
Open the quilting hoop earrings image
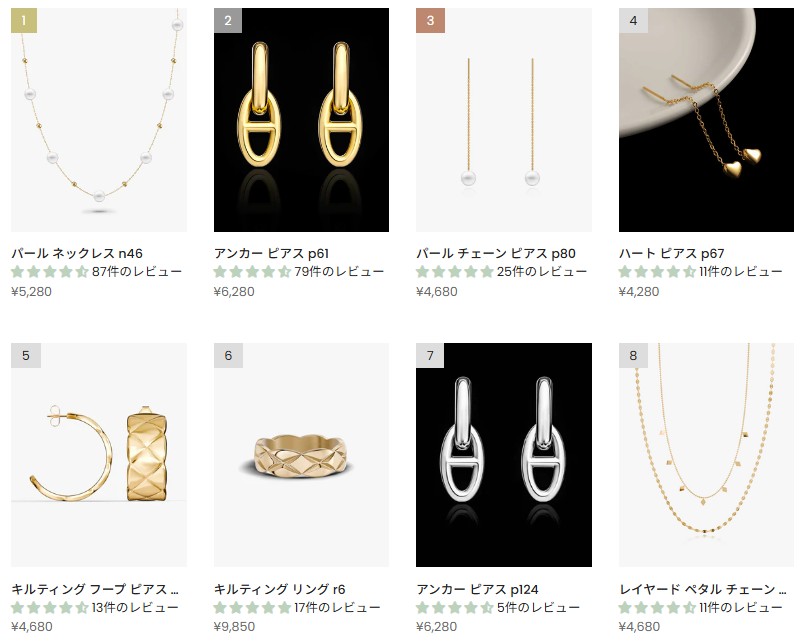(99, 455)
